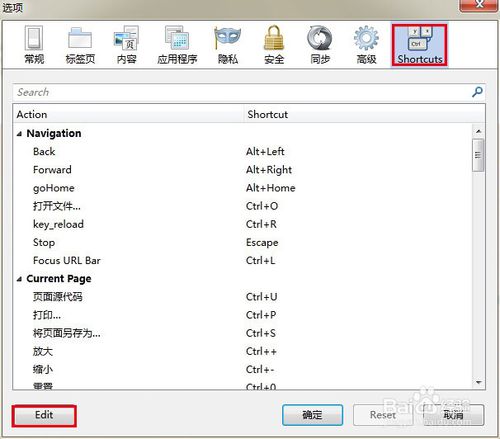Image resolution: width=500 pixels, height=439 pixels.
Task: Select the 安全 security padlock icon
Action: pyautogui.click(x=274, y=45)
